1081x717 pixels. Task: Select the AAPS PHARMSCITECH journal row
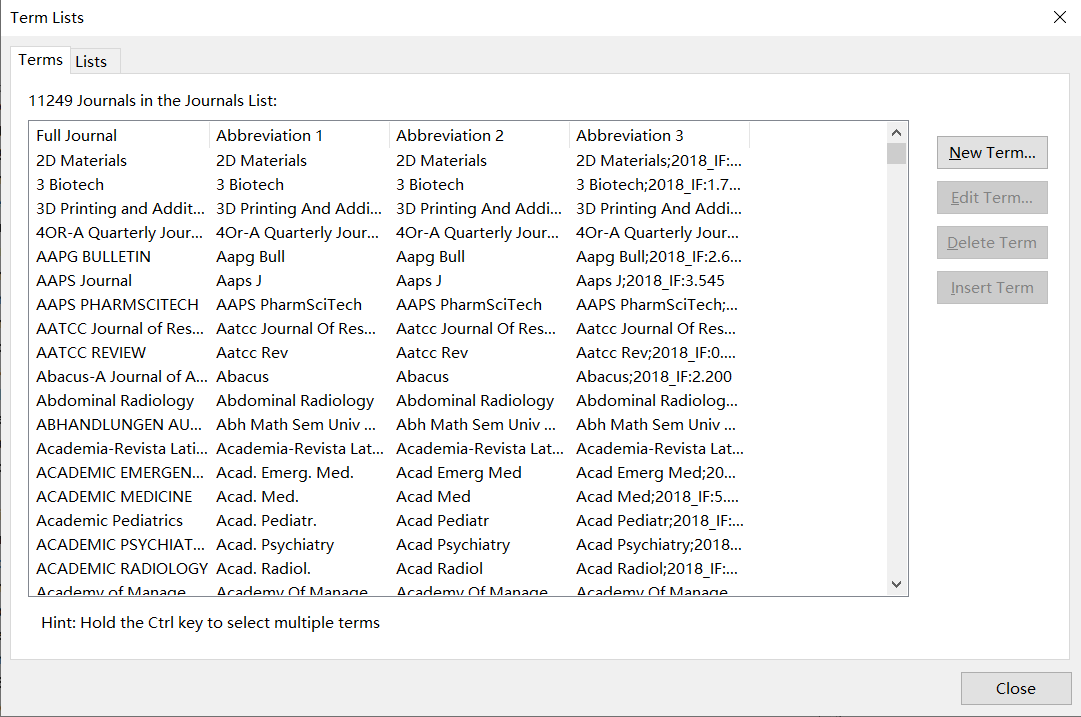[x=117, y=305]
